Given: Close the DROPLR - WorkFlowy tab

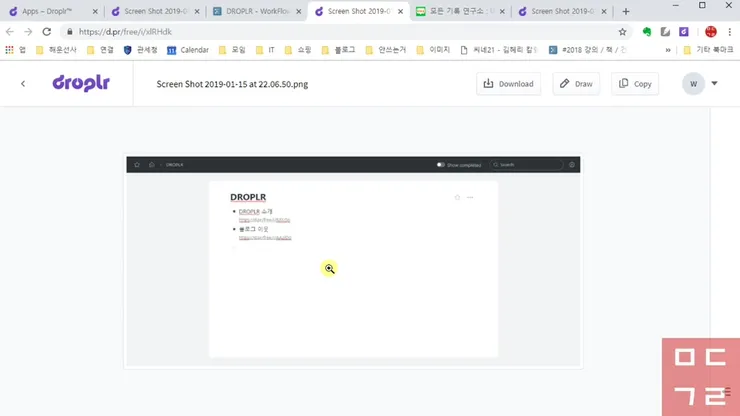Looking at the screenshot, I should [298, 11].
